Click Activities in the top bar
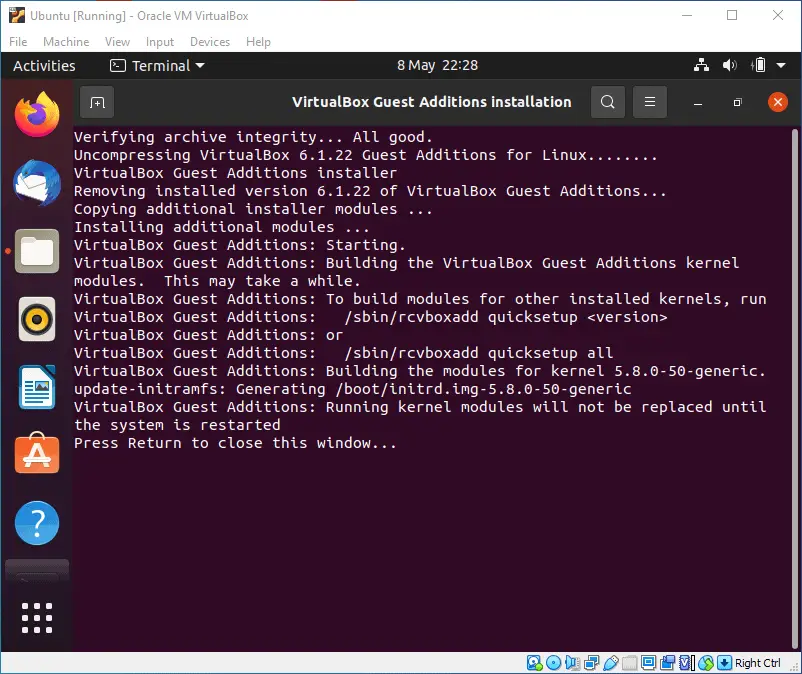The image size is (802, 674). coord(44,65)
